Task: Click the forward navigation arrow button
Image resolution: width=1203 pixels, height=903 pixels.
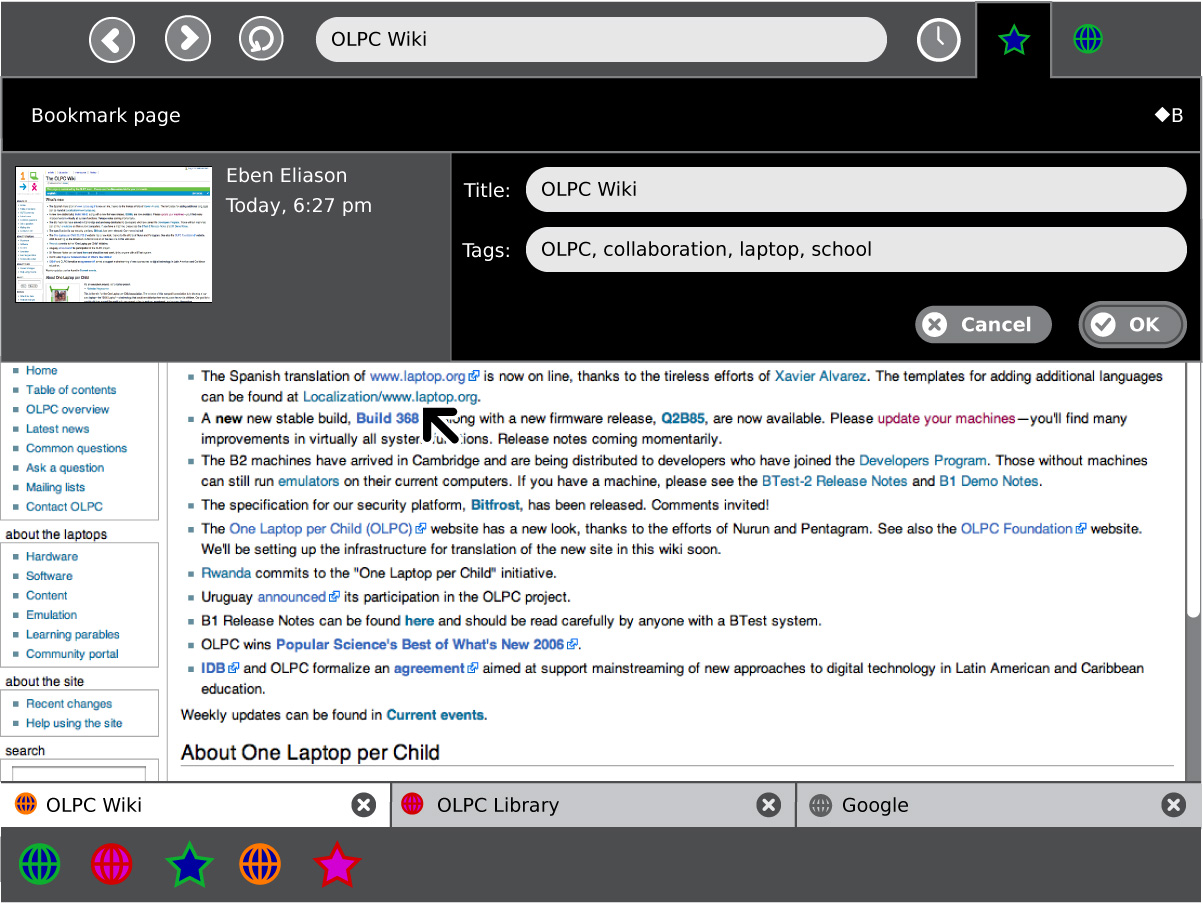Action: coord(187,40)
